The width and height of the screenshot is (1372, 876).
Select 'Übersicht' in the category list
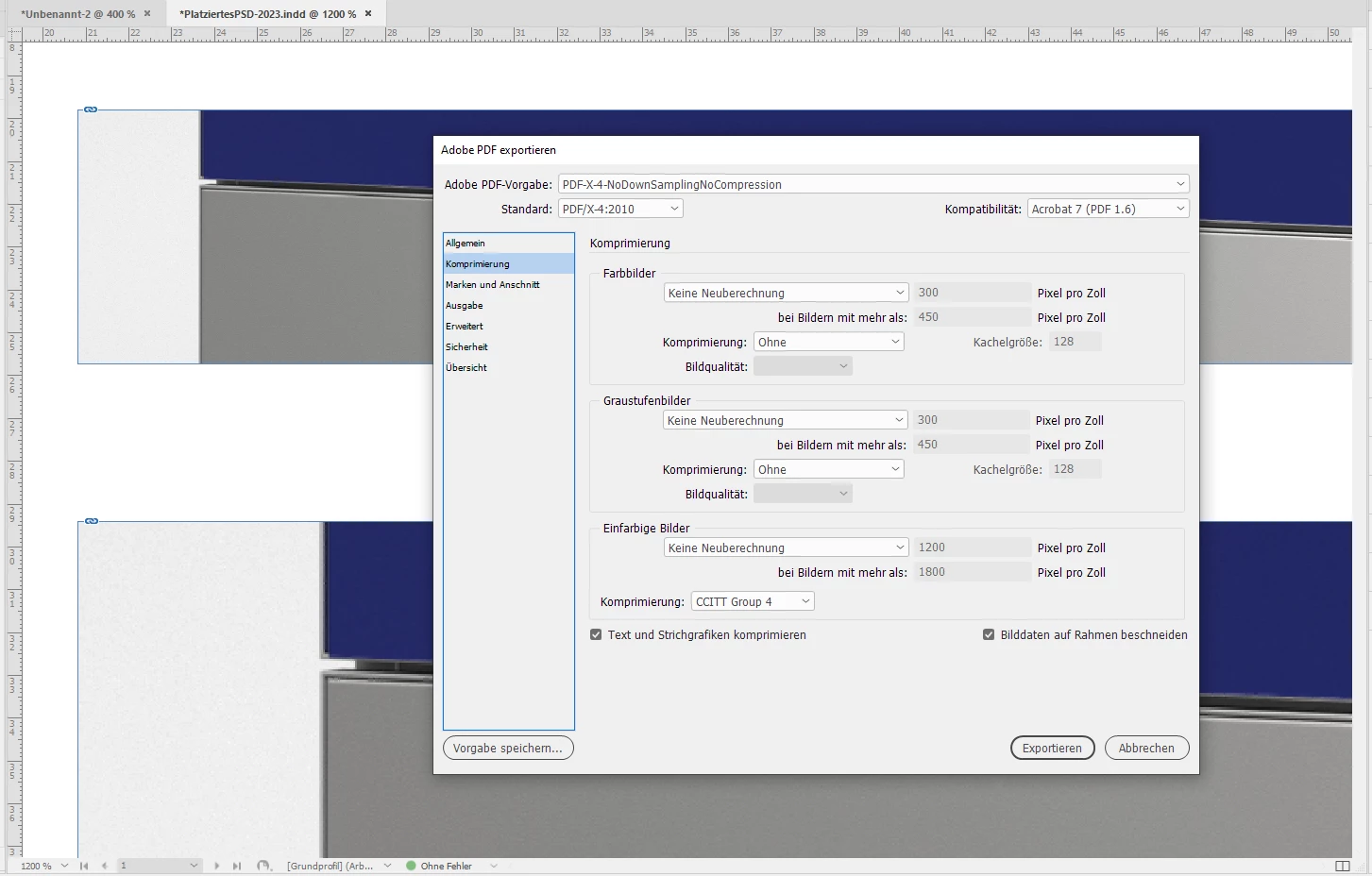tap(508, 368)
